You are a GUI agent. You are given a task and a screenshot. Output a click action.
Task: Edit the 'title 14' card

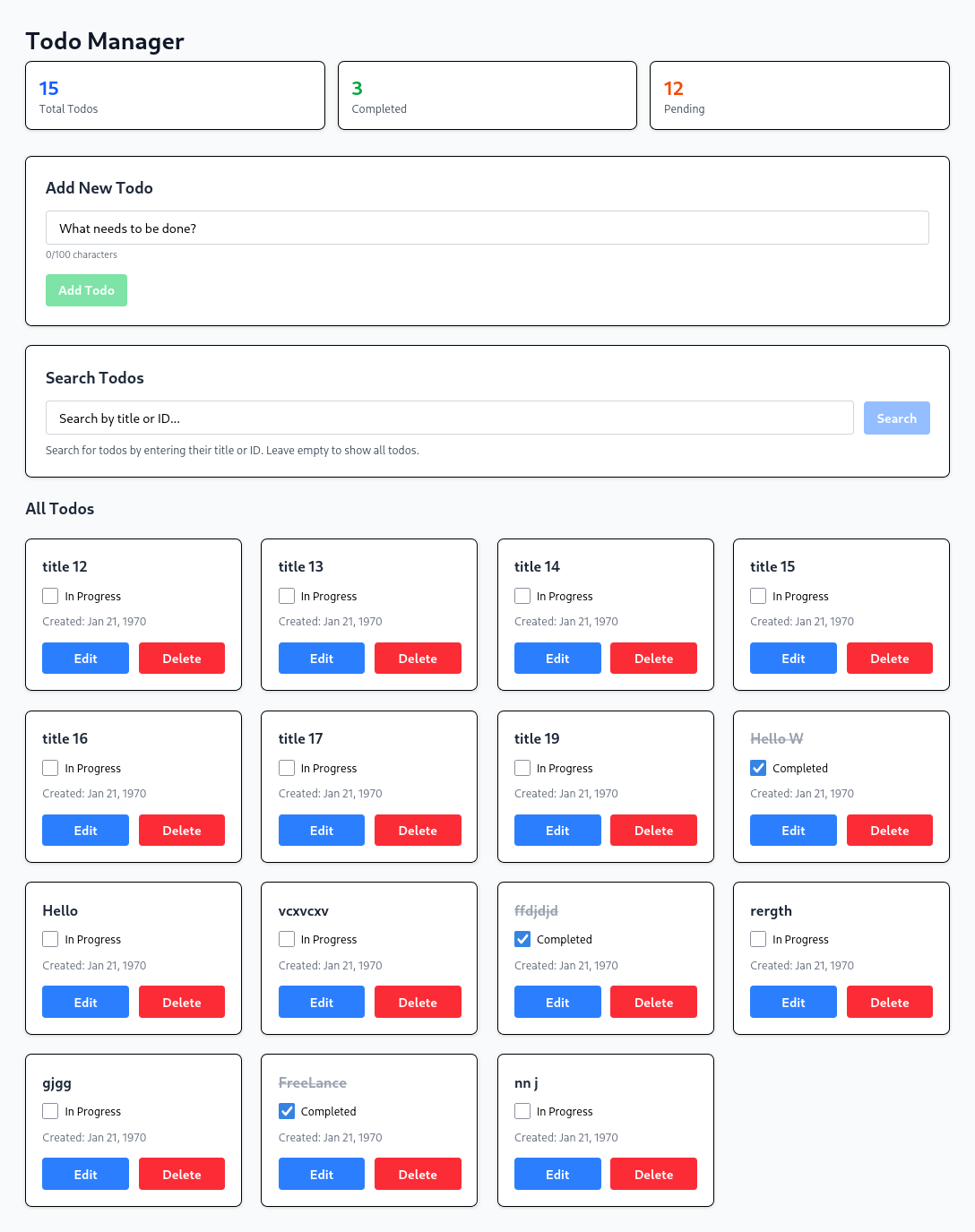click(x=557, y=659)
